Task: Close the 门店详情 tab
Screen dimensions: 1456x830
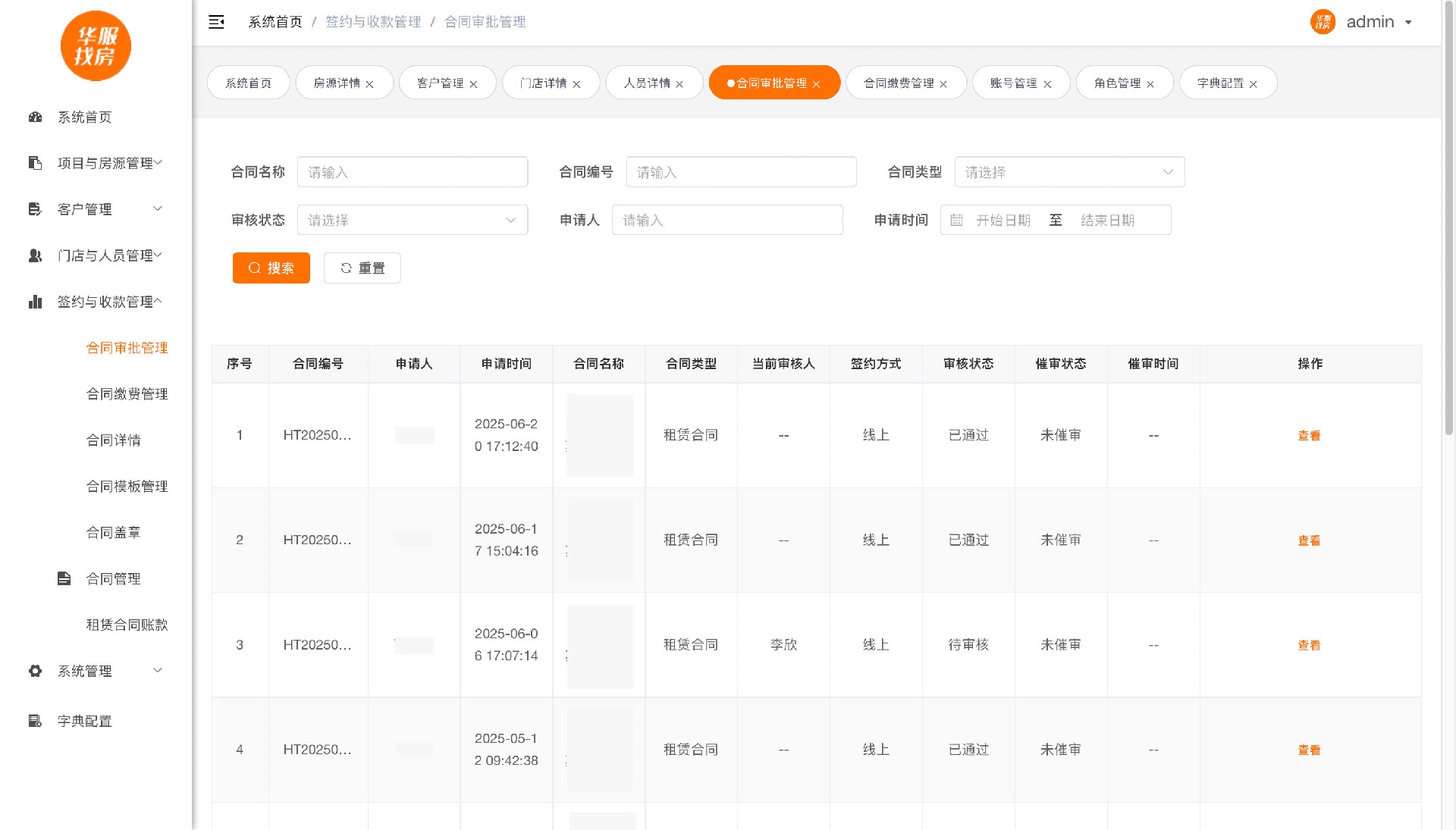Action: pyautogui.click(x=576, y=84)
